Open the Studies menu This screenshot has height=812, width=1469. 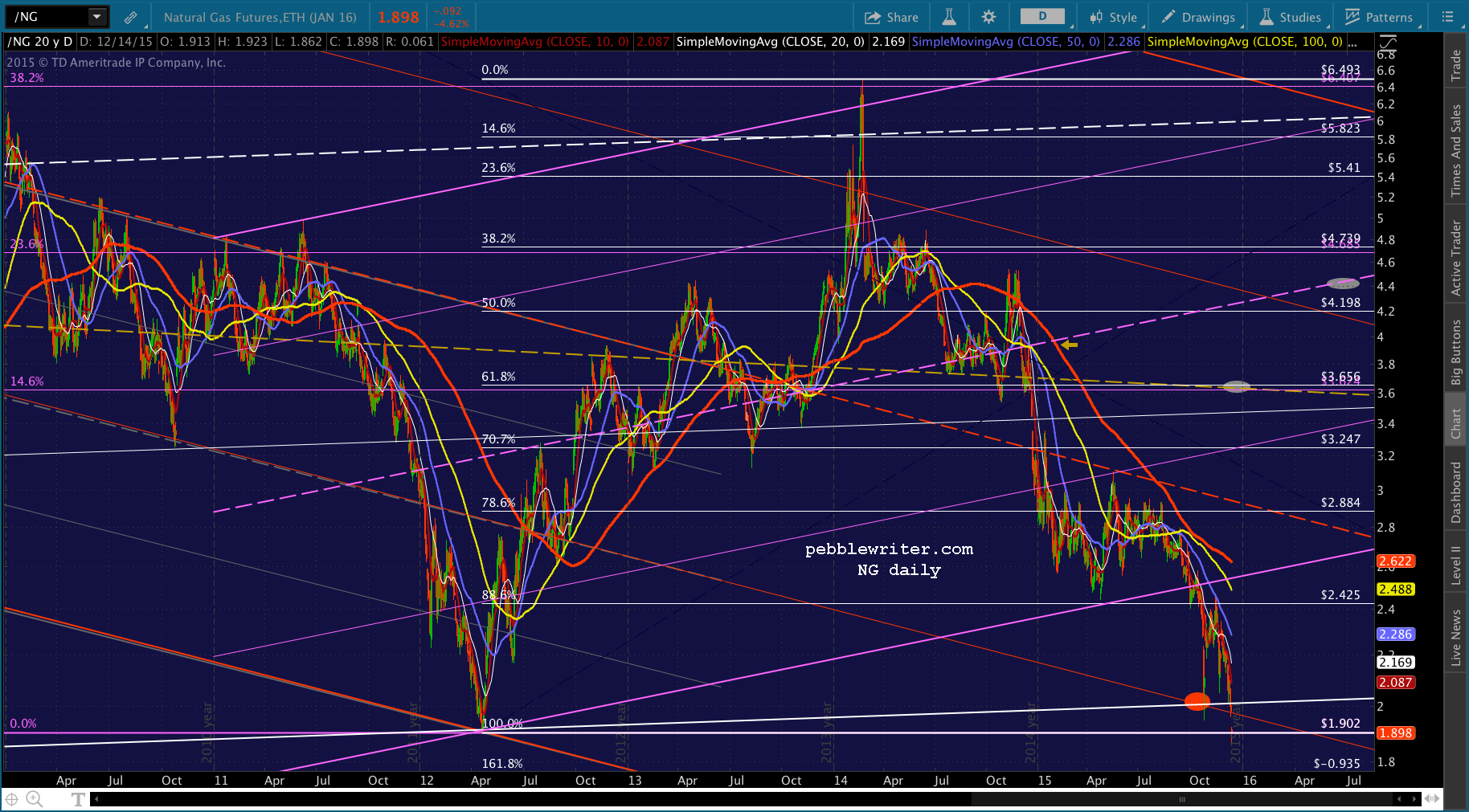click(1291, 17)
